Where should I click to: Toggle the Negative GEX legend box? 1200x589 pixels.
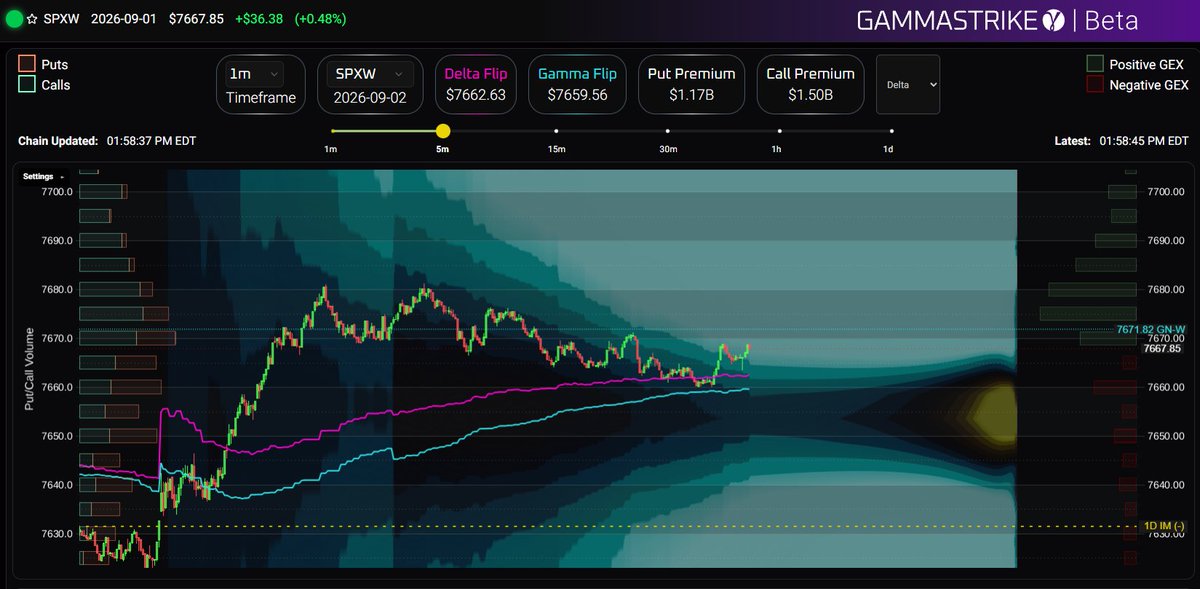[1095, 85]
